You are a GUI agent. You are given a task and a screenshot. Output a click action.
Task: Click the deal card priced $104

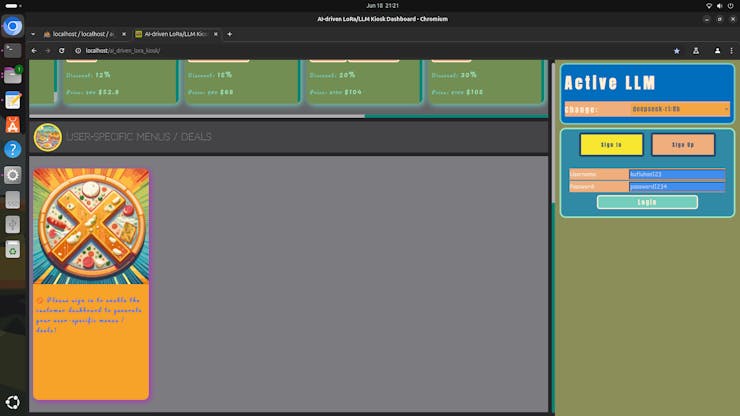pyautogui.click(x=363, y=81)
